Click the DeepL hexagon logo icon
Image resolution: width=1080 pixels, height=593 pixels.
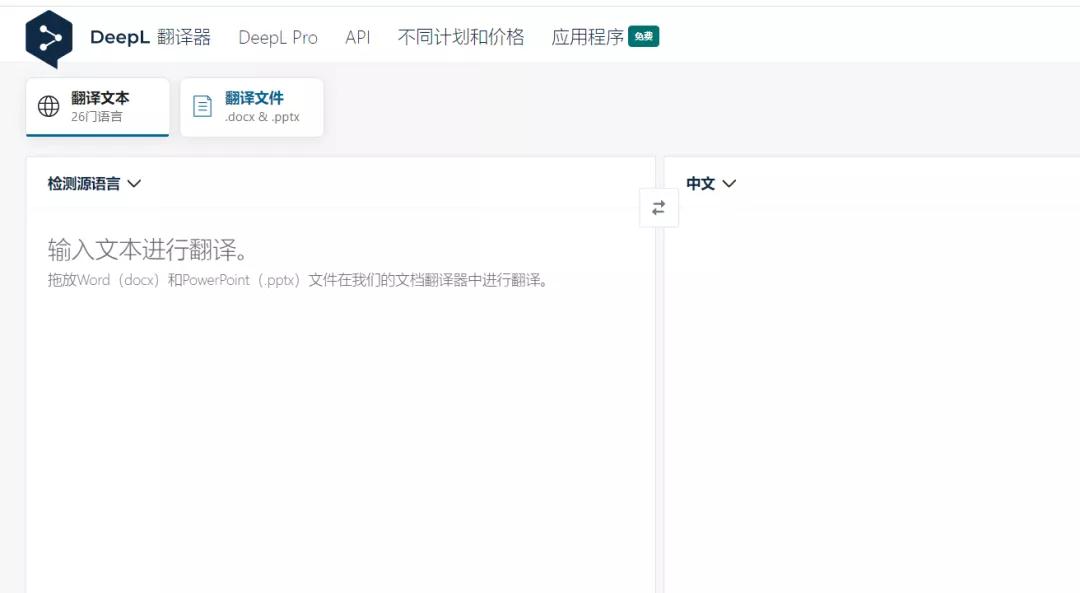(x=49, y=39)
